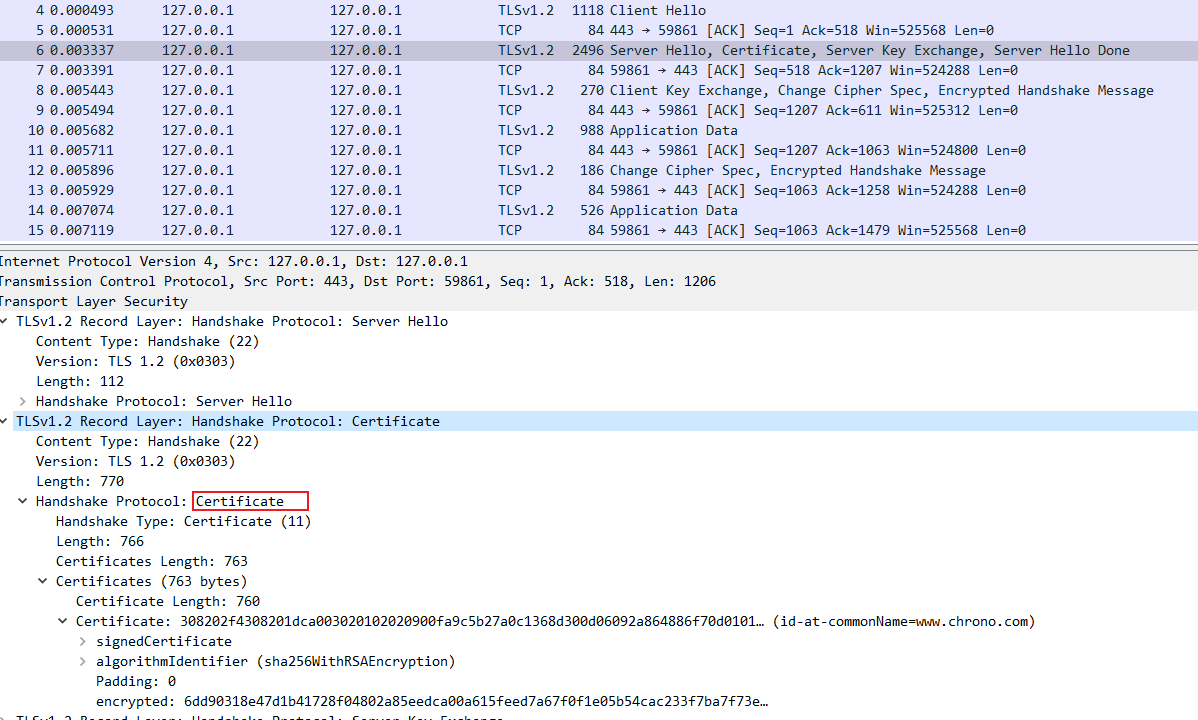Screen dimensions: 1198x720
Task: Select the Handshake Type: Certificate (11) field
Action: point(183,521)
